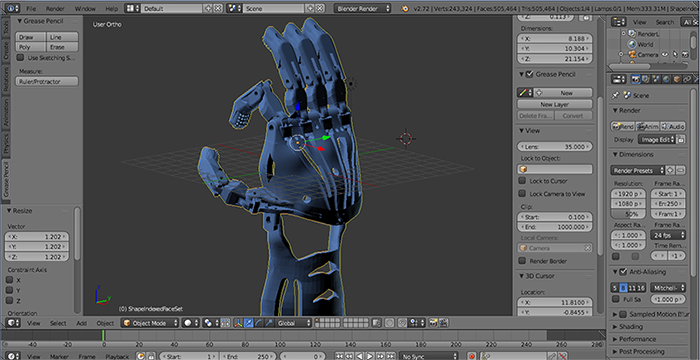This screenshot has width=700, height=360.
Task: Open the Blender Render engine dropdown
Action: pos(362,8)
